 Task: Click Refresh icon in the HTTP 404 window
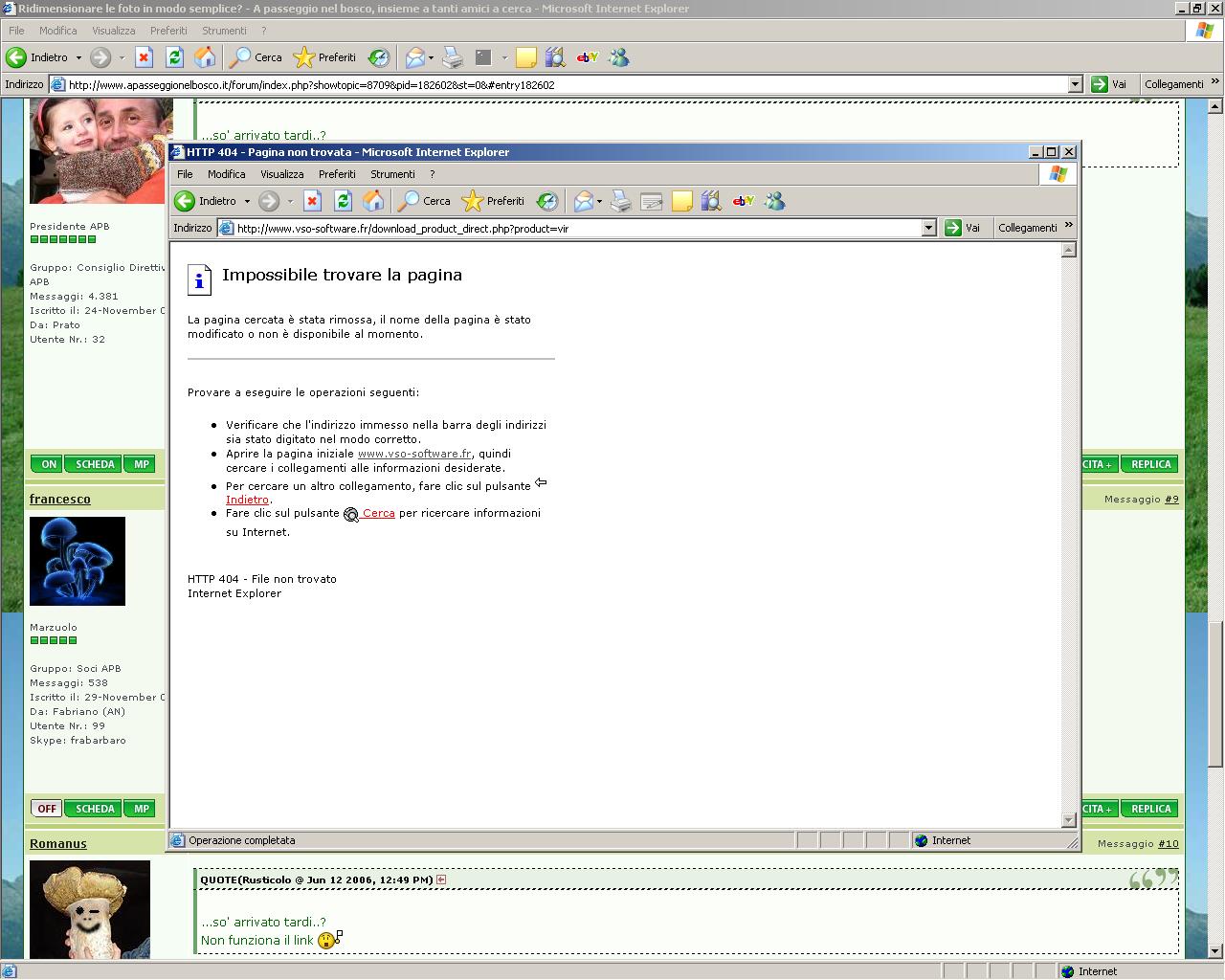coord(343,201)
